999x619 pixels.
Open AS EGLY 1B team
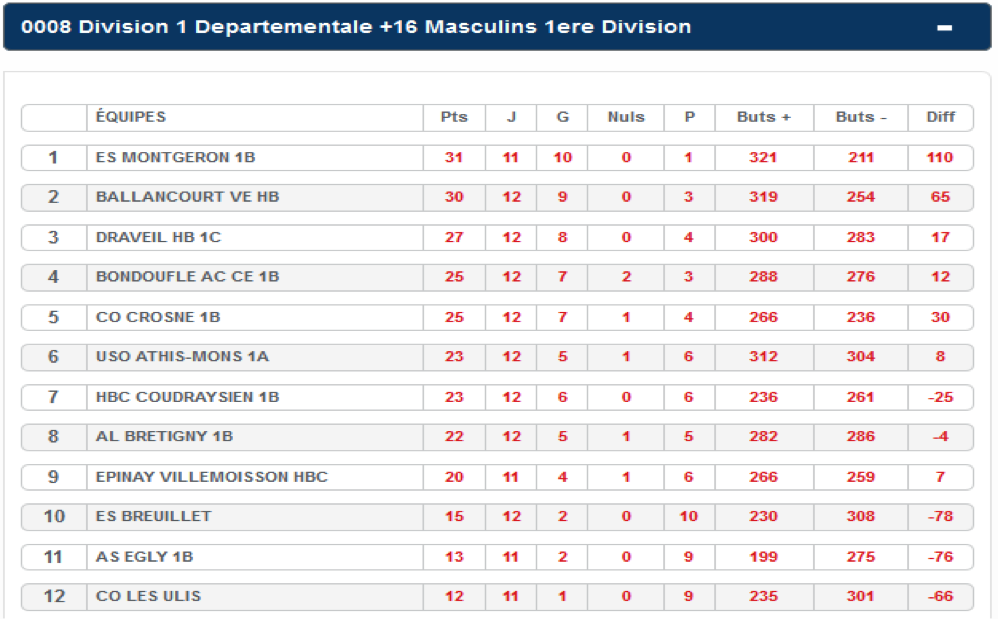144,557
